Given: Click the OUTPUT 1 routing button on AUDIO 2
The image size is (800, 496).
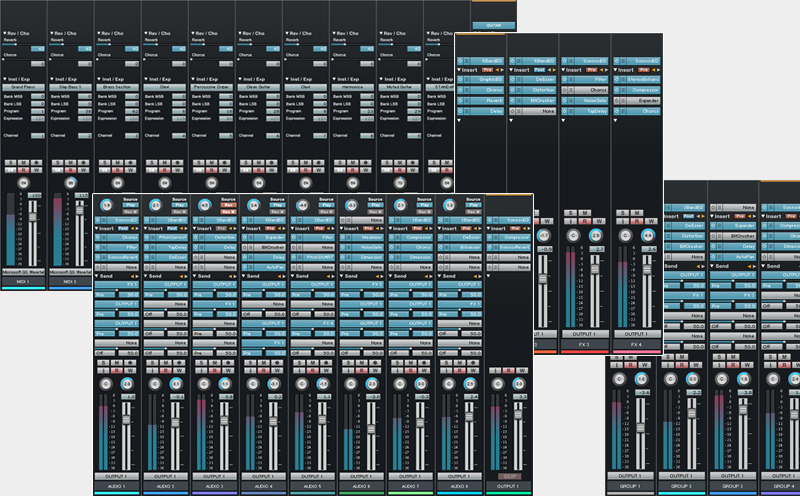Looking at the screenshot, I should pyautogui.click(x=165, y=476).
